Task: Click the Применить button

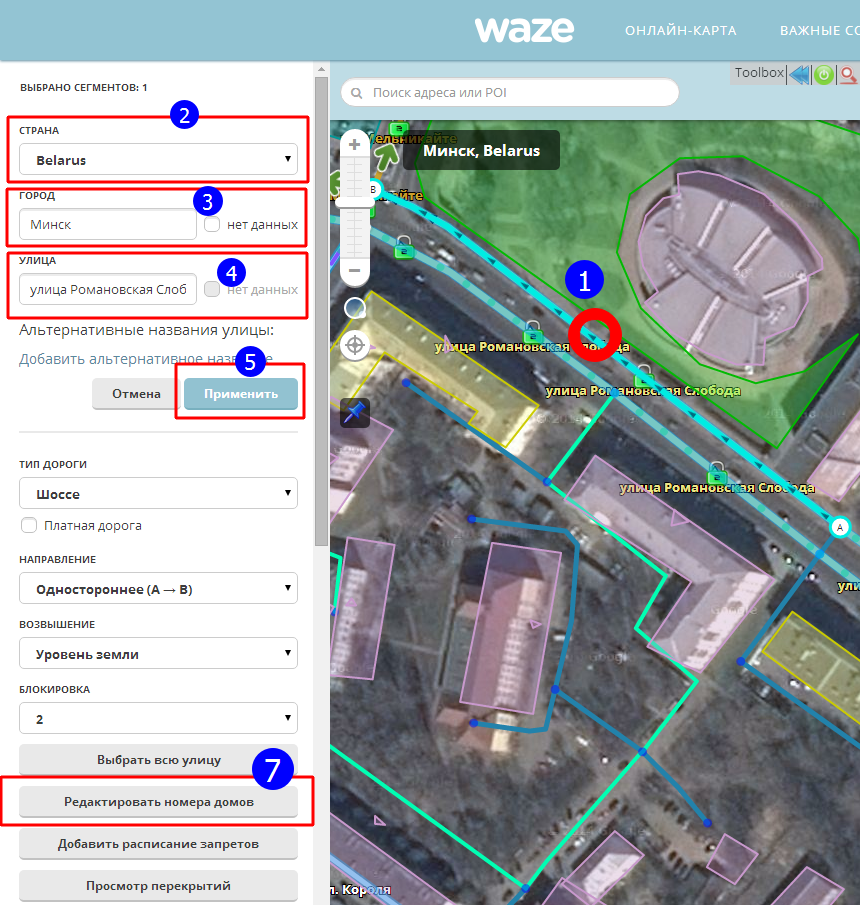Action: (x=241, y=394)
